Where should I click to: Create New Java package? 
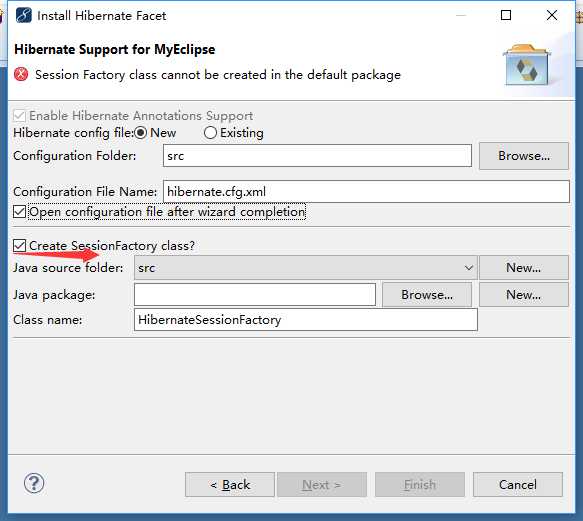[524, 295]
